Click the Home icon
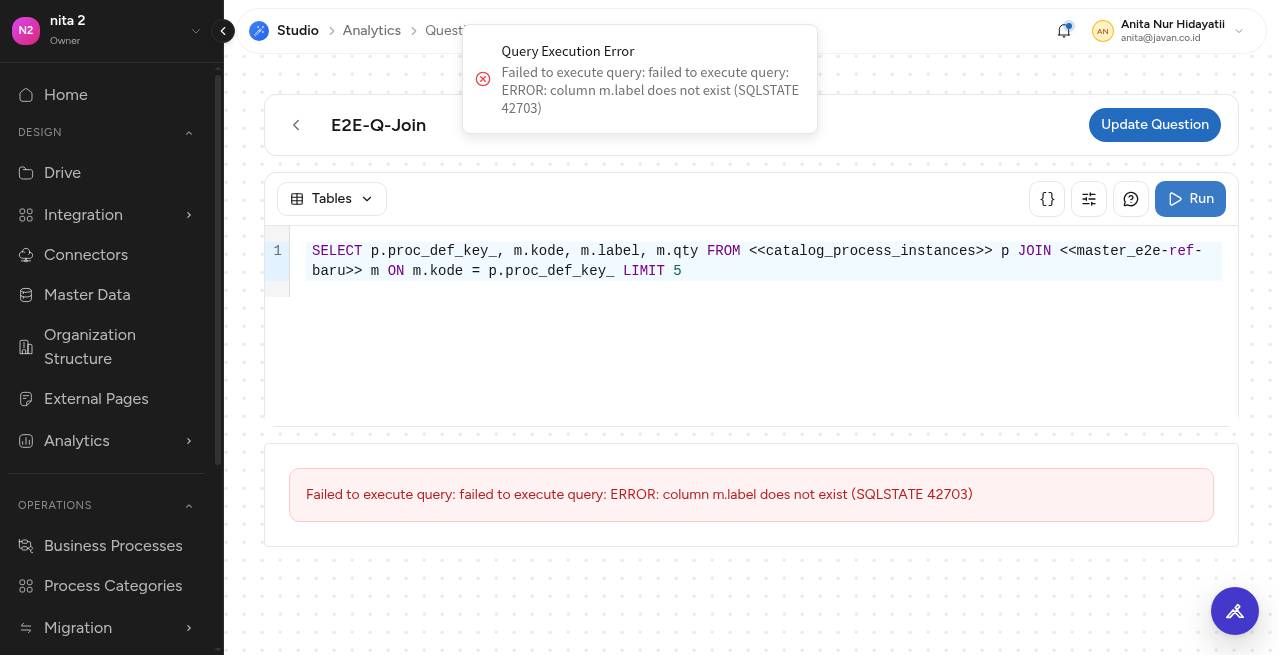Image resolution: width=1279 pixels, height=655 pixels. [26, 95]
